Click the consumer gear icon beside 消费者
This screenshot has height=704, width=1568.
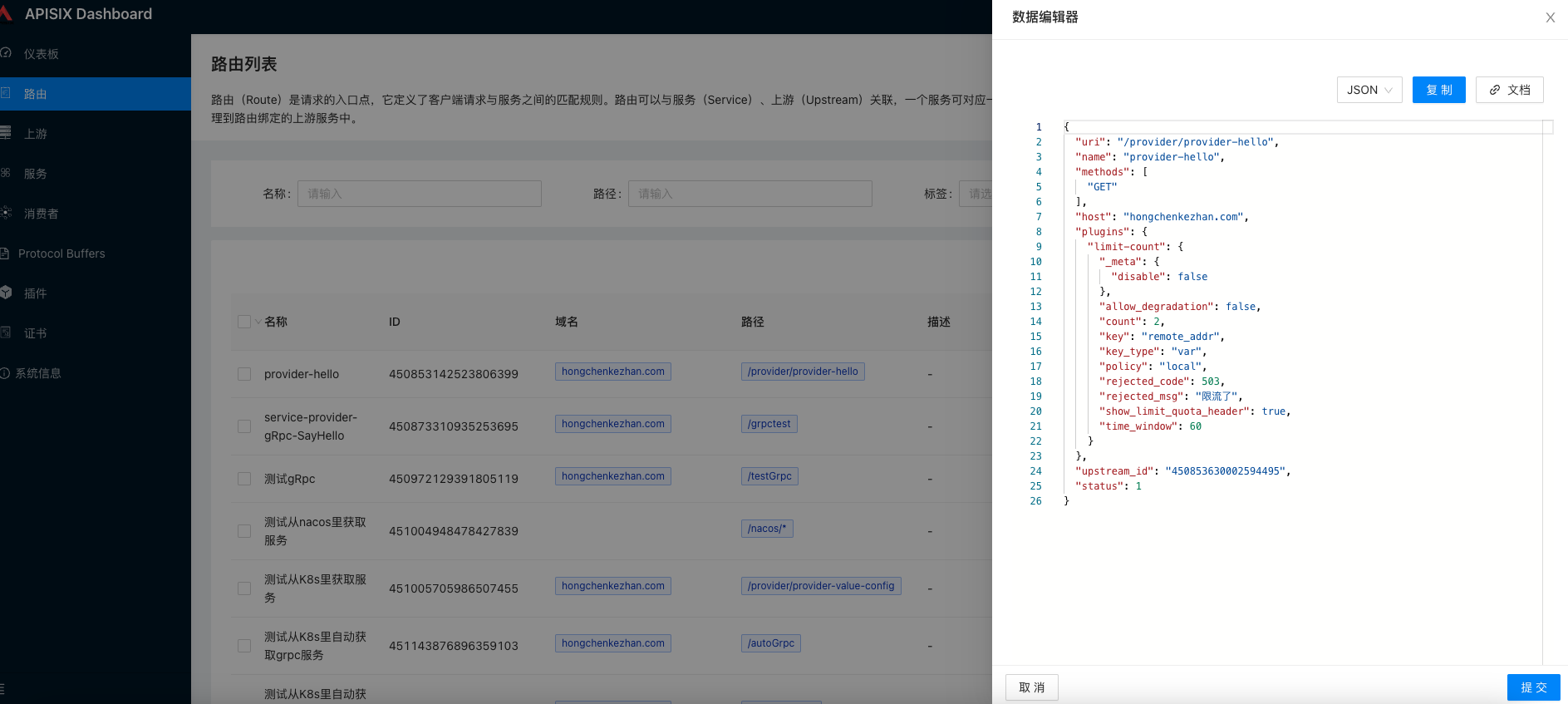[5, 213]
